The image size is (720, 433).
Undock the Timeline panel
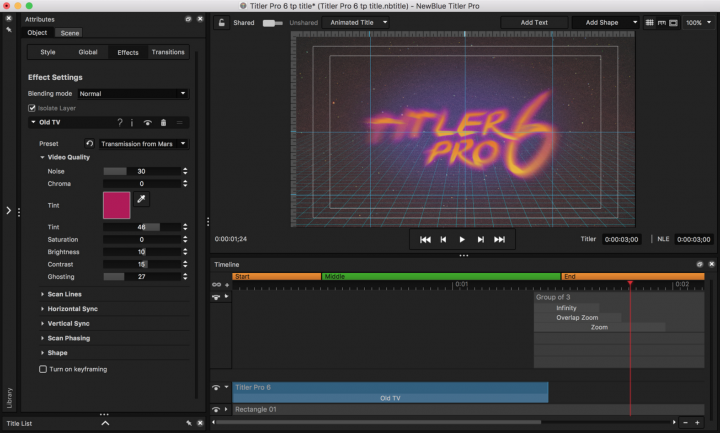click(699, 264)
